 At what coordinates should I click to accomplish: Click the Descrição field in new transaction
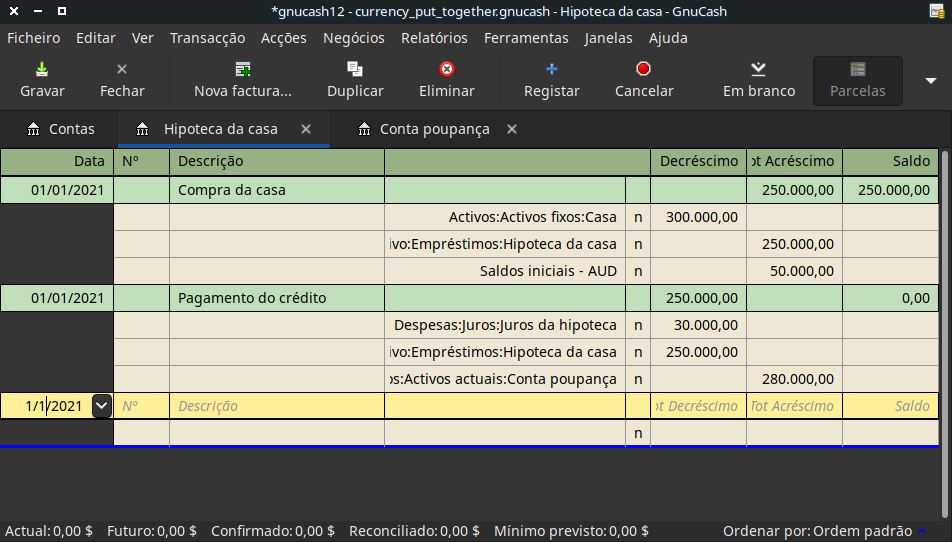coord(276,406)
